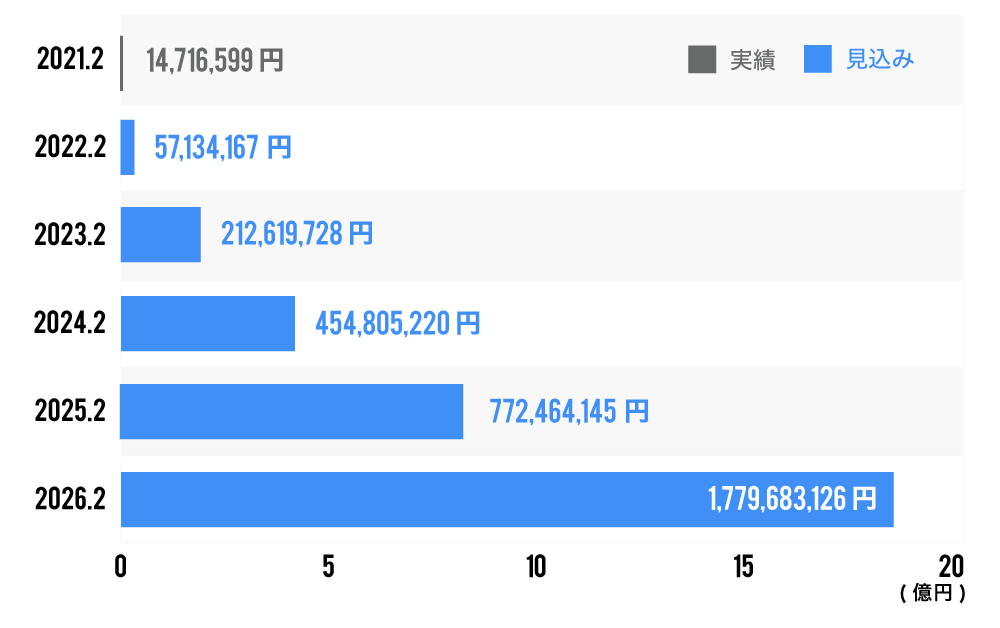The height and width of the screenshot is (628, 1000).
Task: Select the 2024.2 year label
Action: coord(70,323)
